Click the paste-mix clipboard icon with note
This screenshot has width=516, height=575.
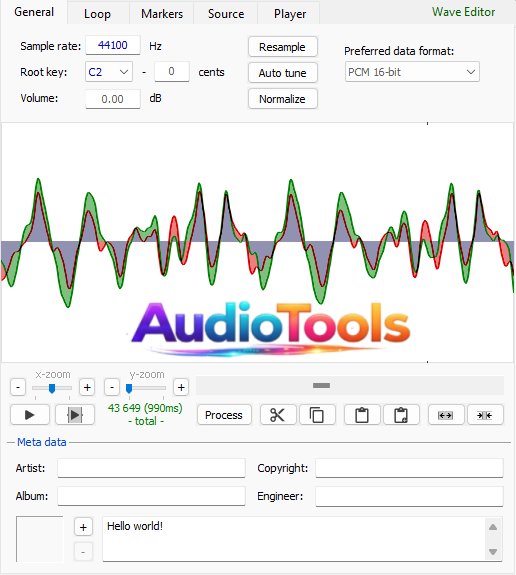pyautogui.click(x=401, y=415)
